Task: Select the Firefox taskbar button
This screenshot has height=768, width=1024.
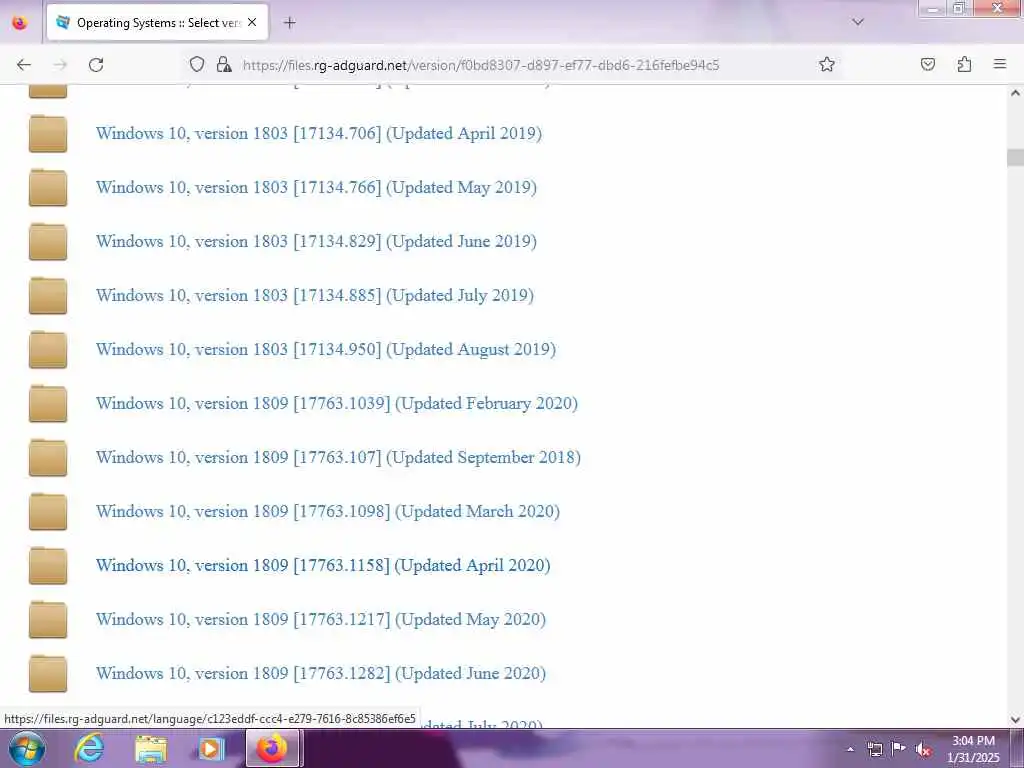Action: tap(272, 748)
